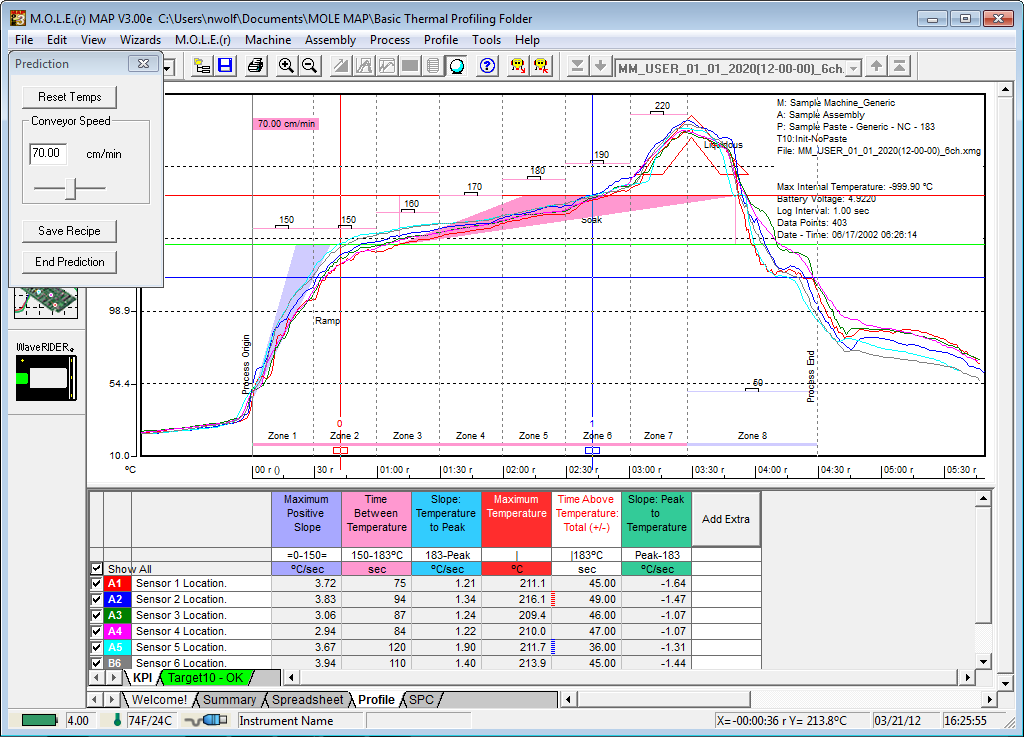1024x737 pixels.
Task: Click the Zoom Out magnifier icon
Action: (310, 66)
